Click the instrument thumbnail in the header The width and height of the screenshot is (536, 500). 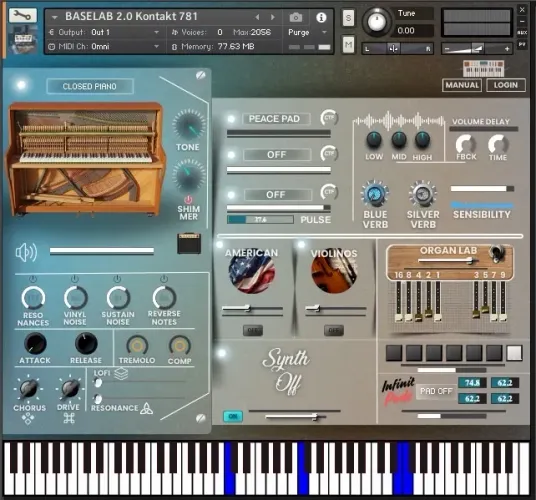pos(23,41)
